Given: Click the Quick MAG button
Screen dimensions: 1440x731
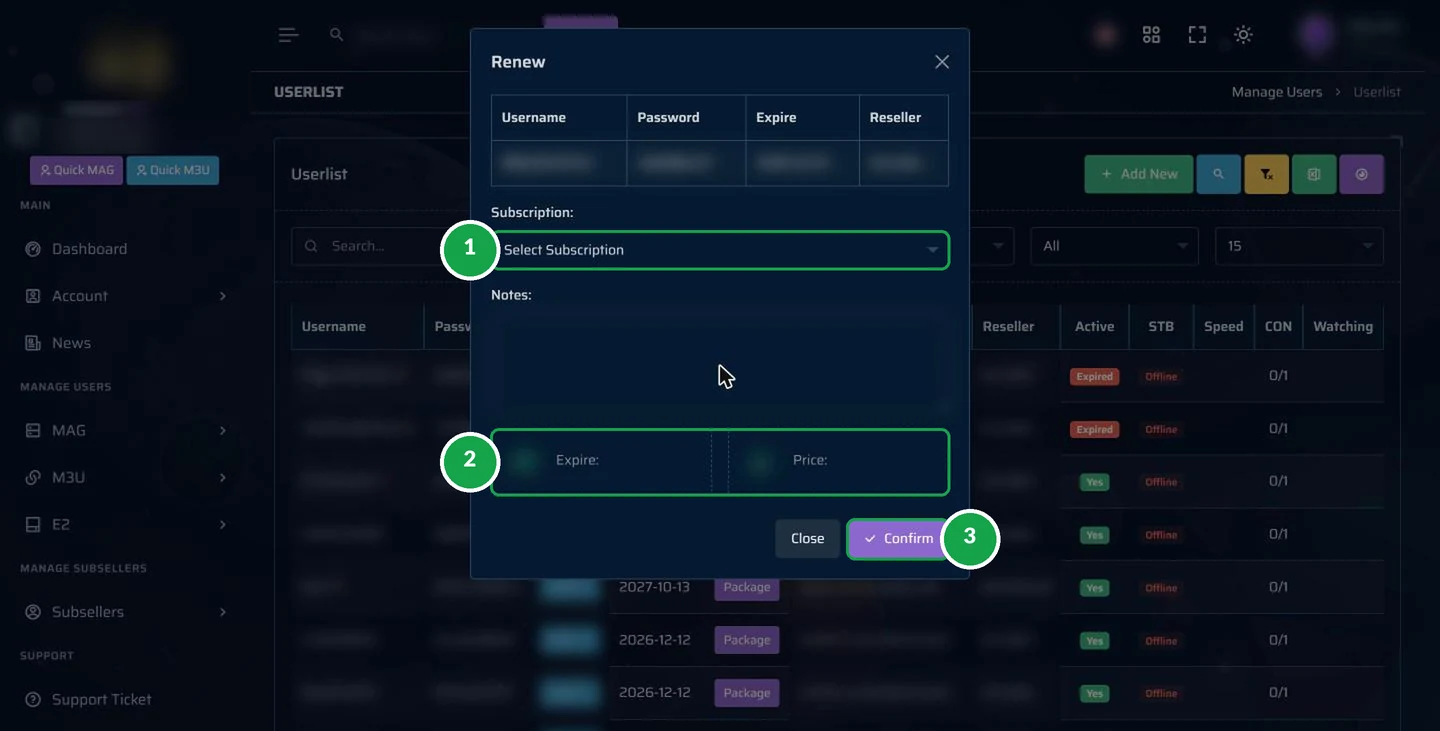Looking at the screenshot, I should (77, 170).
